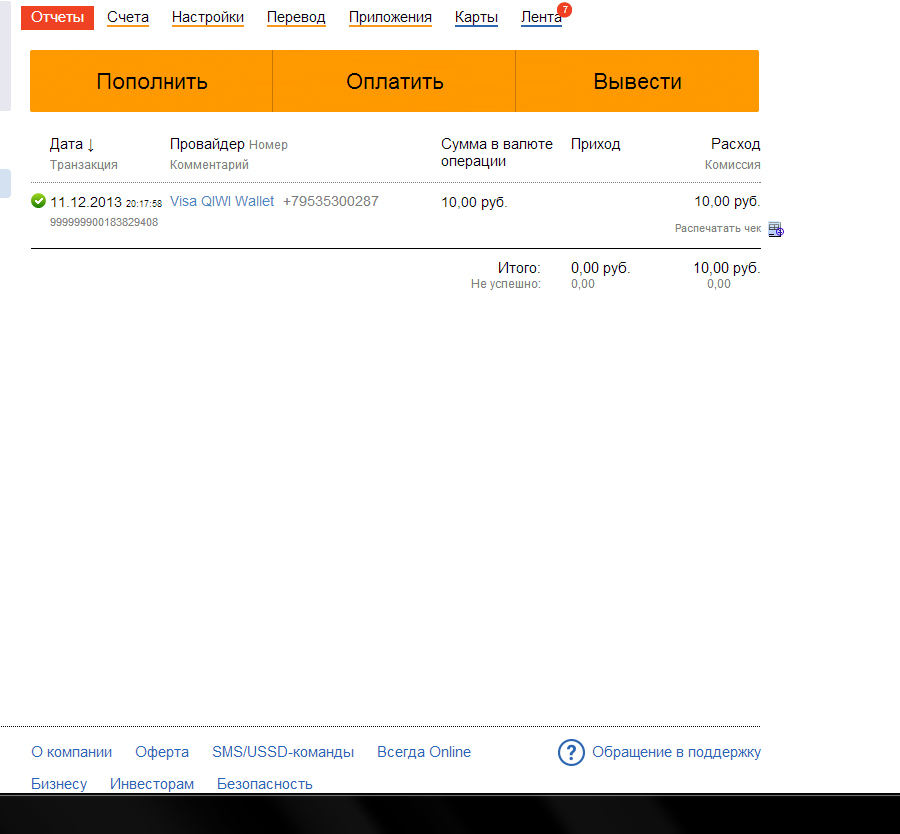Sort by the Дата column header

(x=72, y=144)
